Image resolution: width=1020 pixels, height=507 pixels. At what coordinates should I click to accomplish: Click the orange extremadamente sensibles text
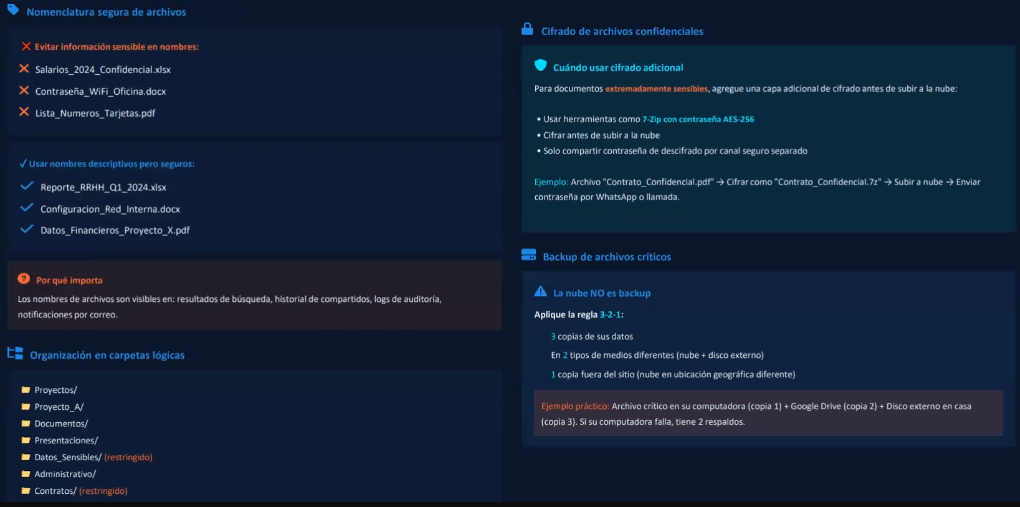pos(656,89)
